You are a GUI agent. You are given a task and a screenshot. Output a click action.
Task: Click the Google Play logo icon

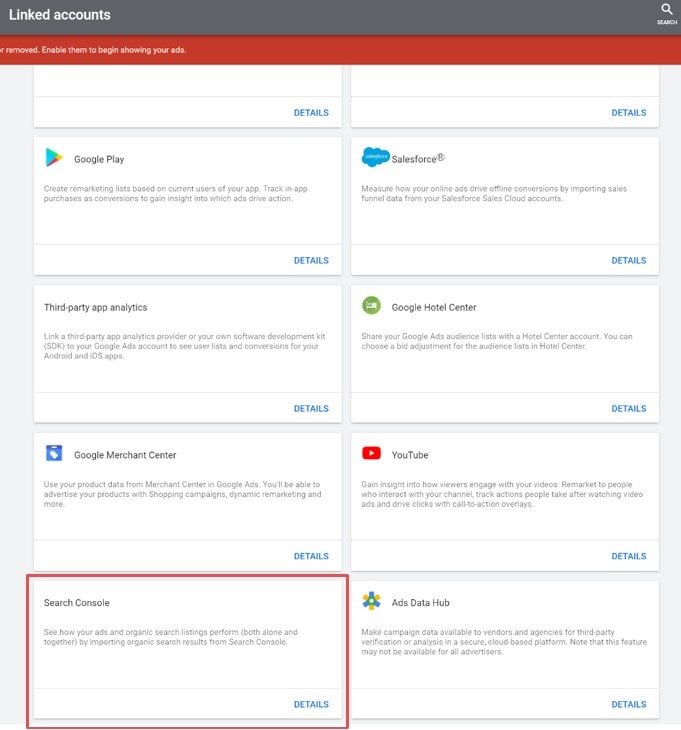coord(54,158)
